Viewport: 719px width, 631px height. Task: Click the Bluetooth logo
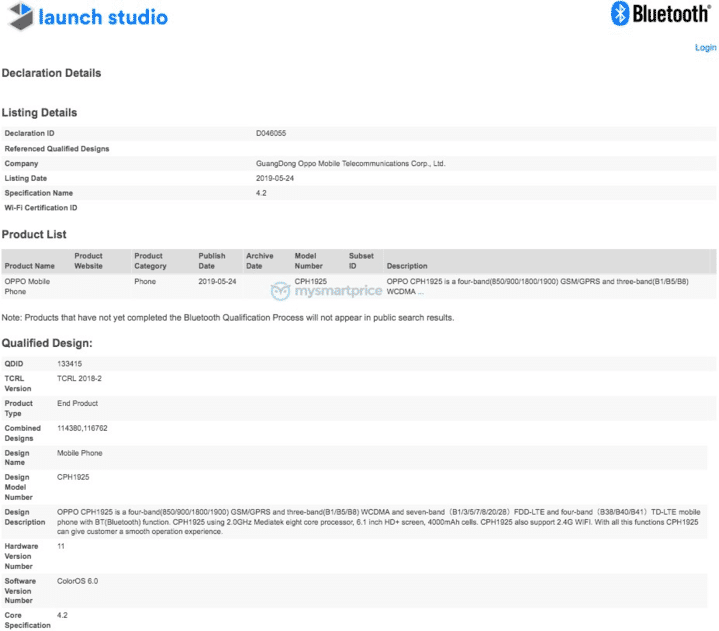click(660, 13)
